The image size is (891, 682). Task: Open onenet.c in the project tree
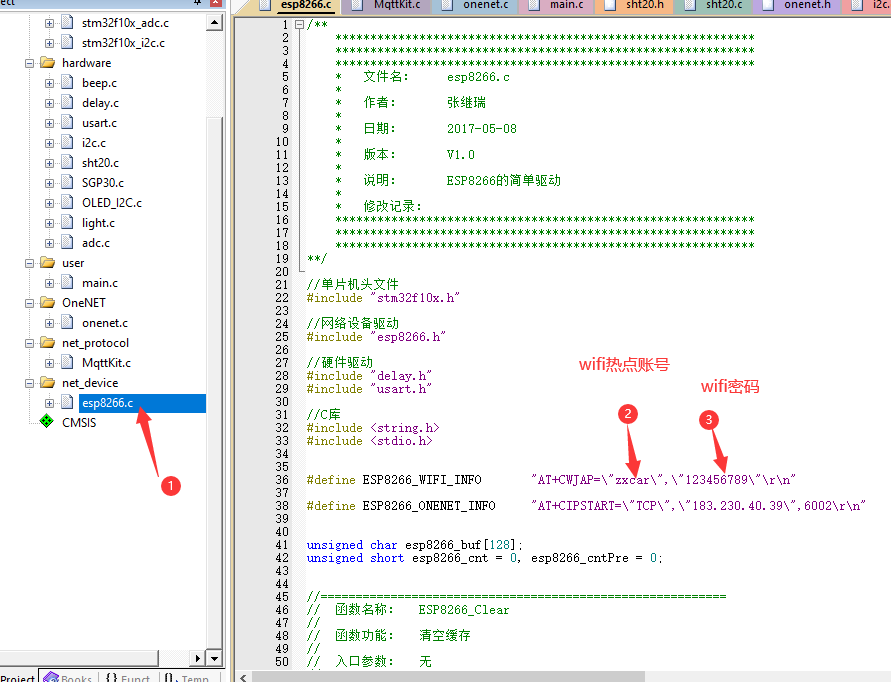tap(105, 323)
